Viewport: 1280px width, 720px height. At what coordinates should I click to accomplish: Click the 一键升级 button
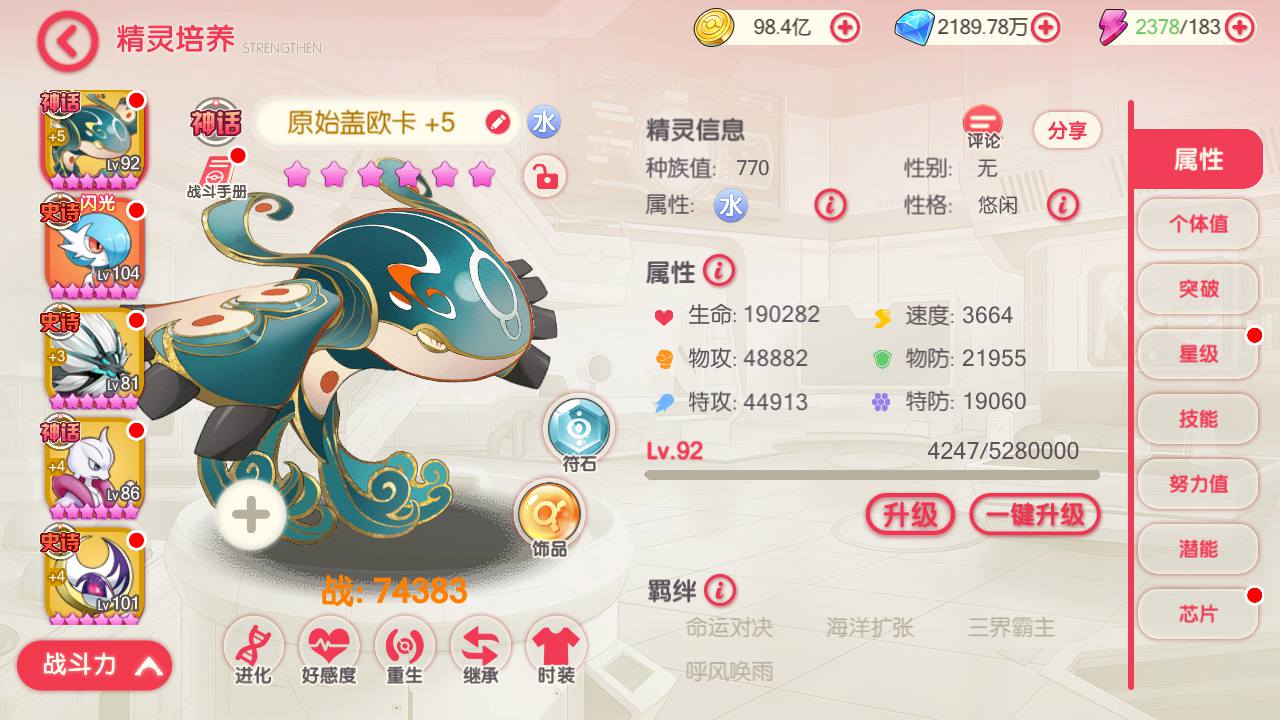(1035, 515)
